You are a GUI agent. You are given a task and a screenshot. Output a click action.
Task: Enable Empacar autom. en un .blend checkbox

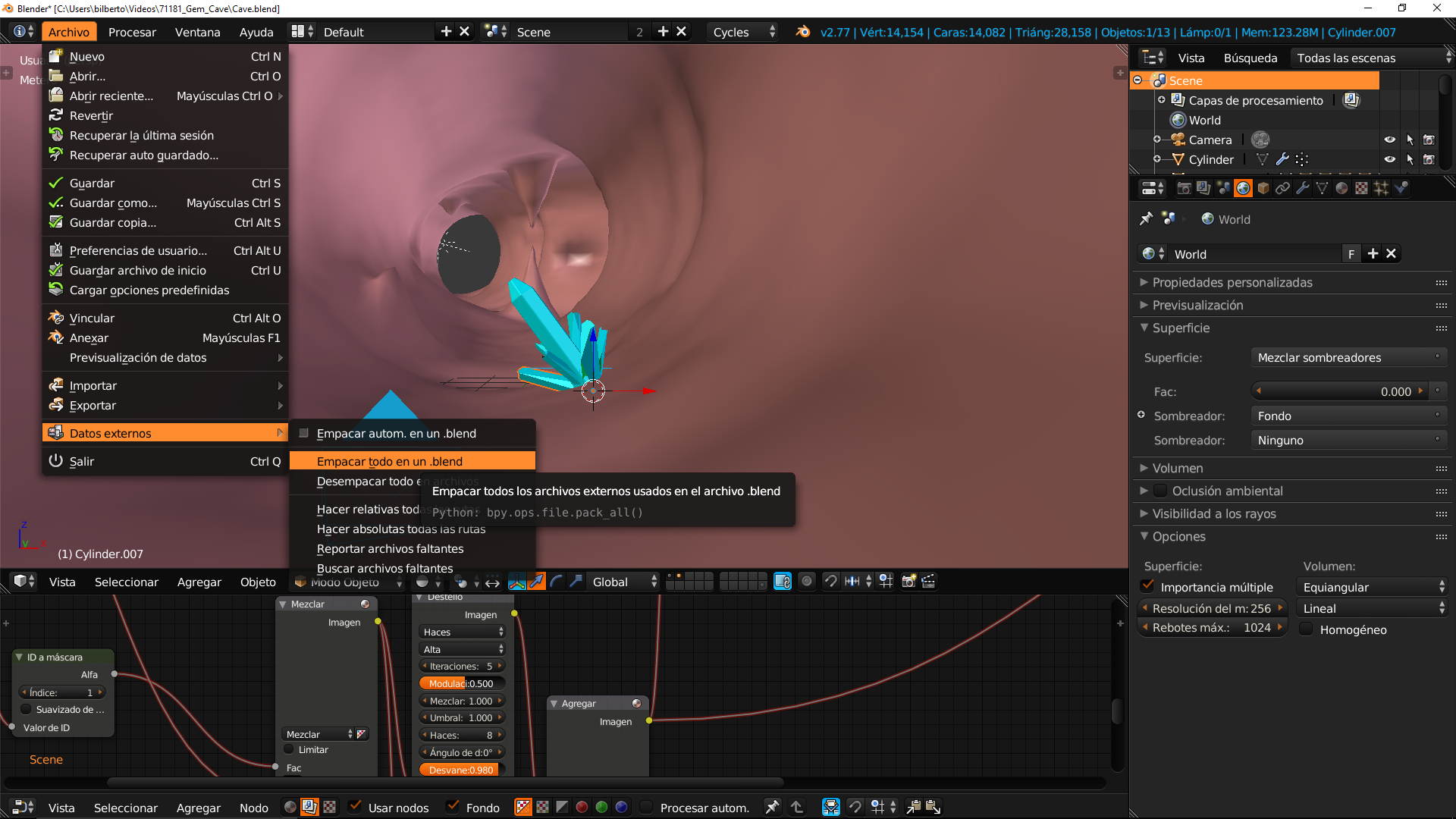click(x=304, y=434)
